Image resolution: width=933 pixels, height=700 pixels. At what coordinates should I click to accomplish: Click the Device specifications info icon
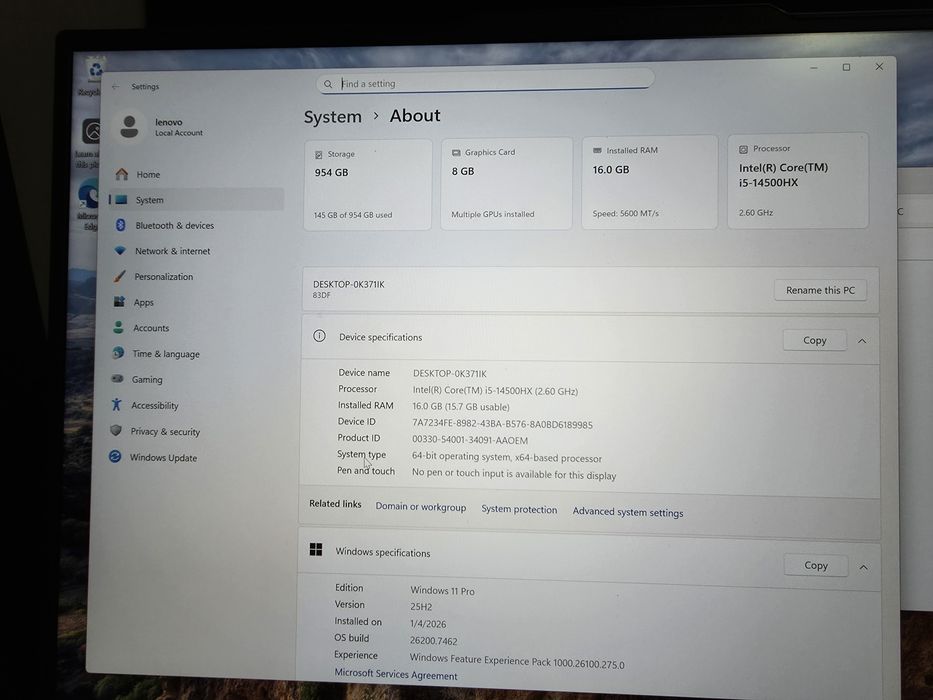point(320,336)
